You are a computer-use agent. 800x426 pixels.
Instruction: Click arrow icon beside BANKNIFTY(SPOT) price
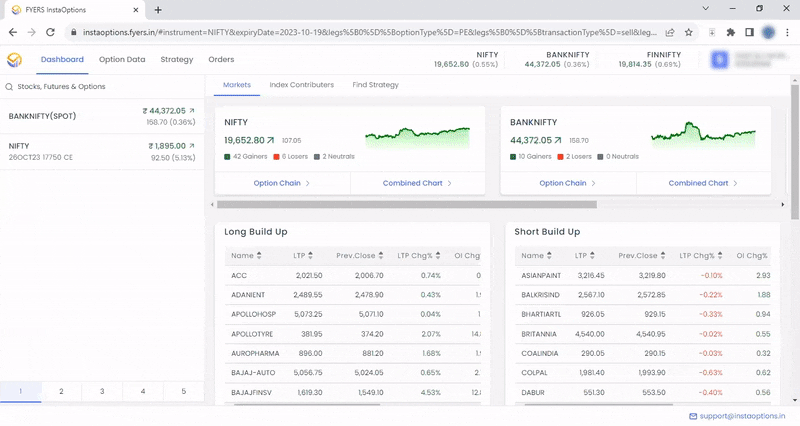(x=192, y=111)
